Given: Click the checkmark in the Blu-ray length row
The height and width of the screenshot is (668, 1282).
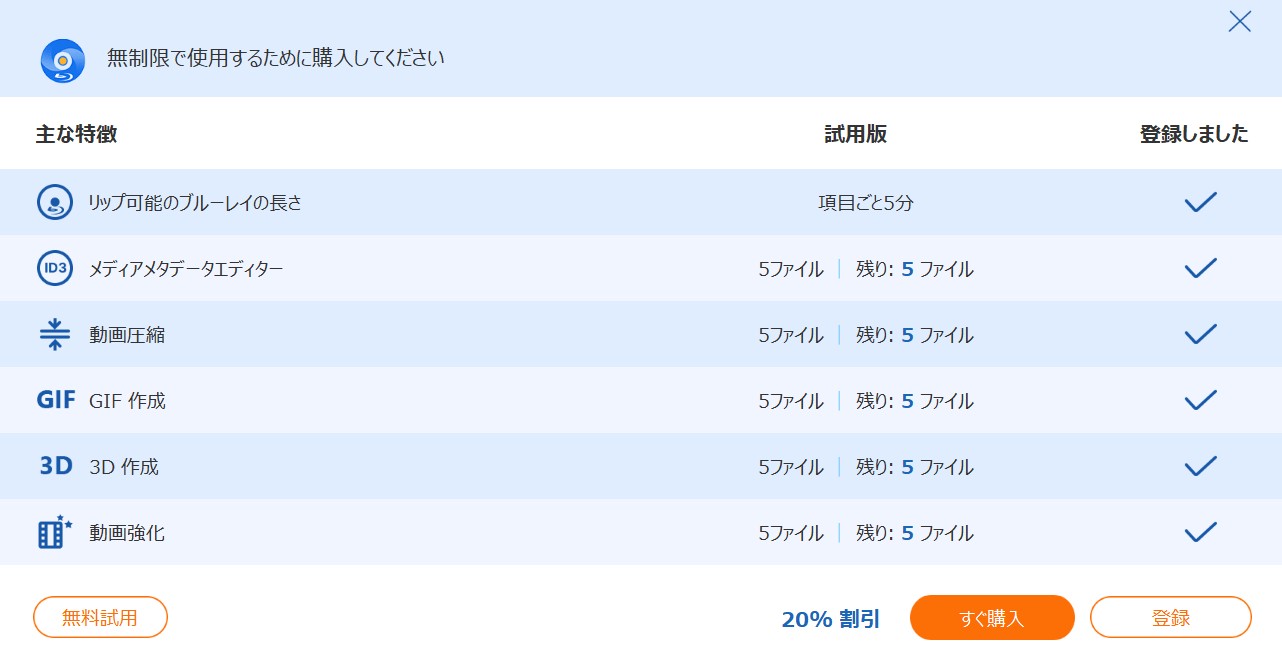Looking at the screenshot, I should tap(1200, 202).
